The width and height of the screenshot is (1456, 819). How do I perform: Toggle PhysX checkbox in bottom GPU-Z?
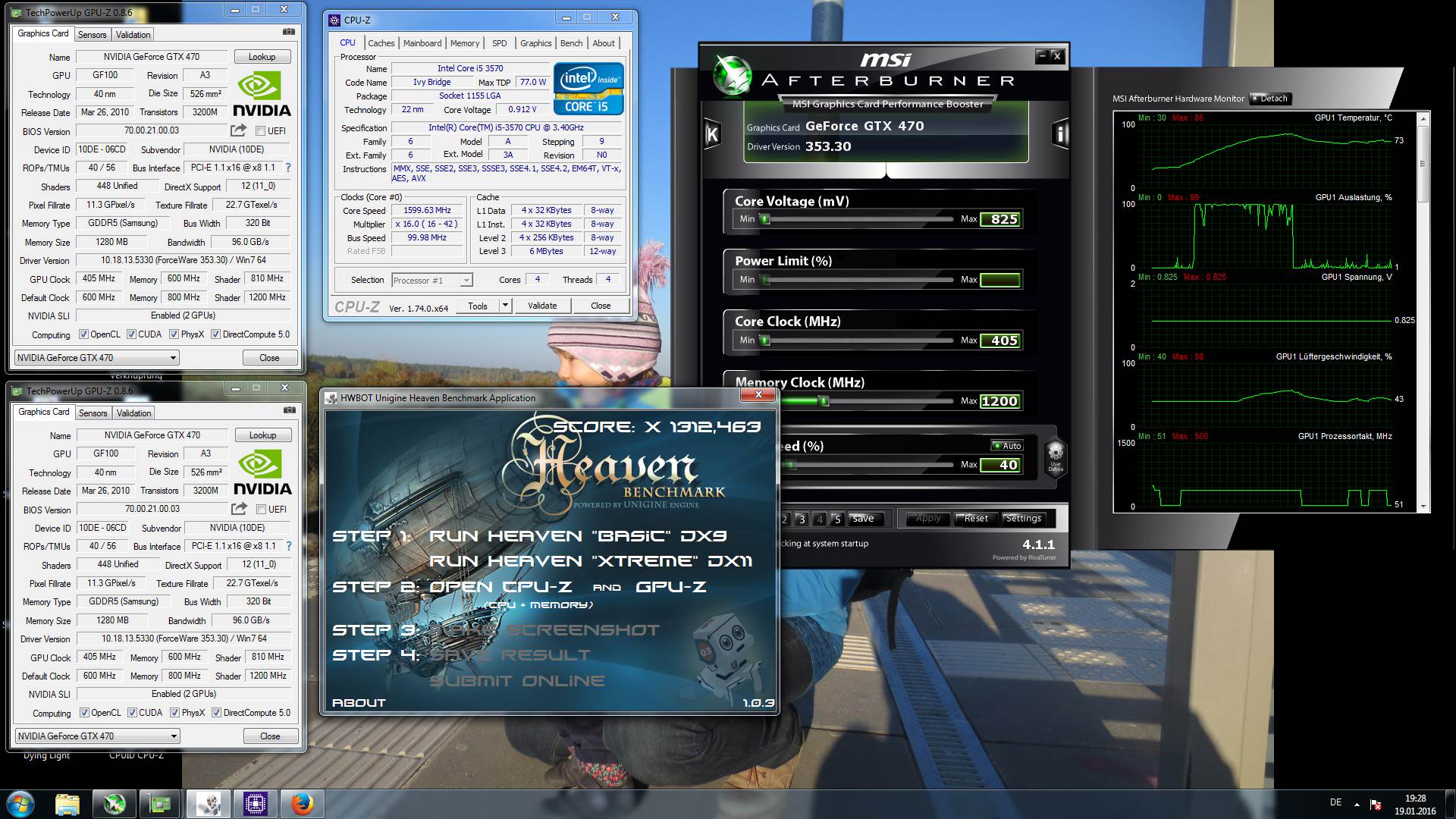[x=175, y=713]
